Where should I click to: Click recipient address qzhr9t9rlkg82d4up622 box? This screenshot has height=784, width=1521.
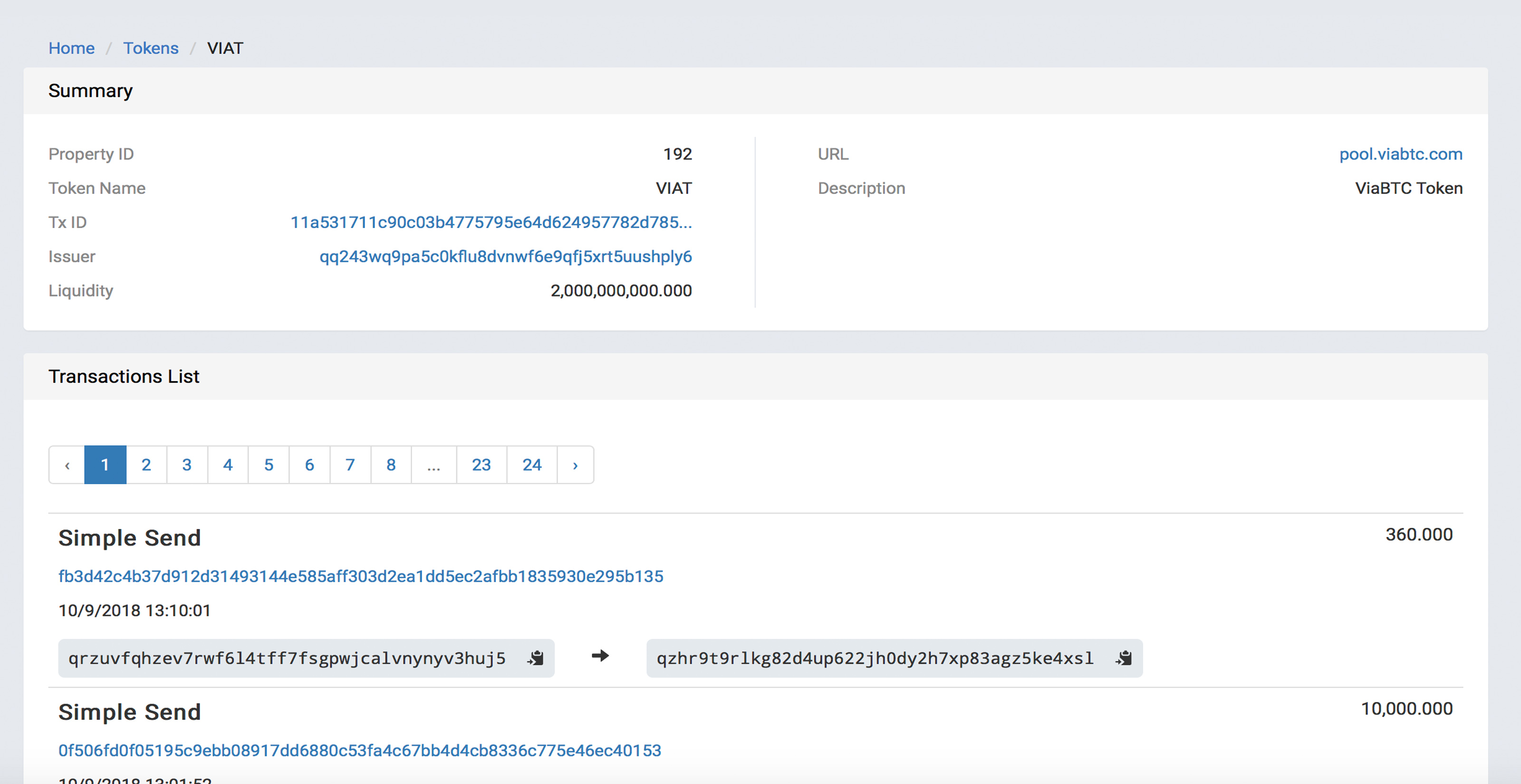click(895, 658)
